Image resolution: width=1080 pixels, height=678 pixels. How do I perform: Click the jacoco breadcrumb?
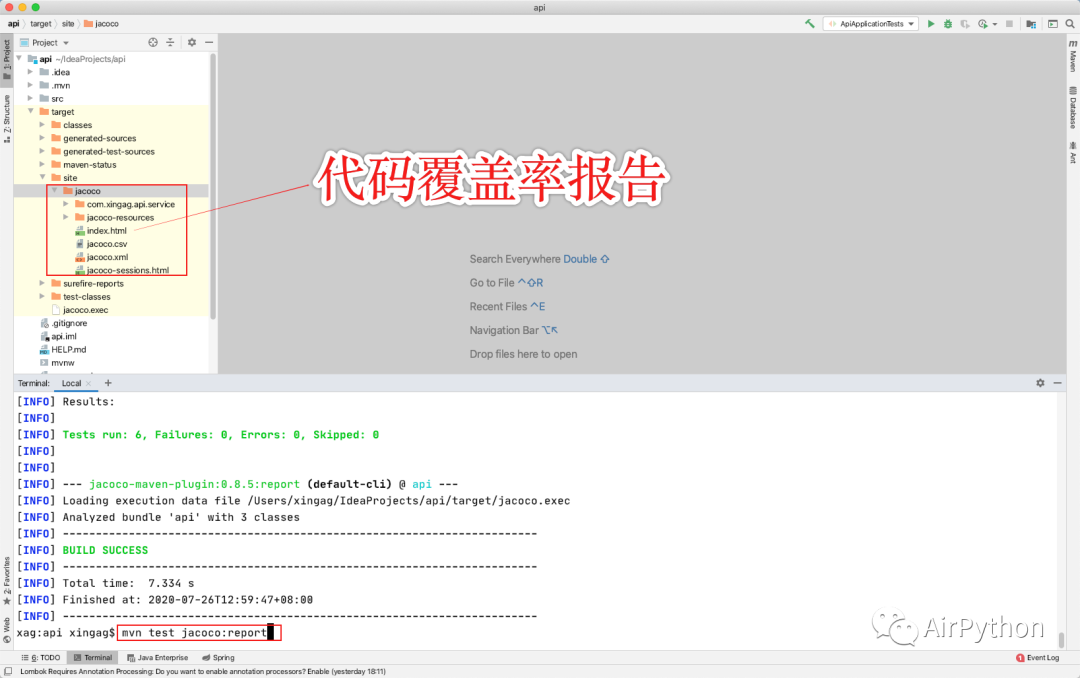[102, 23]
